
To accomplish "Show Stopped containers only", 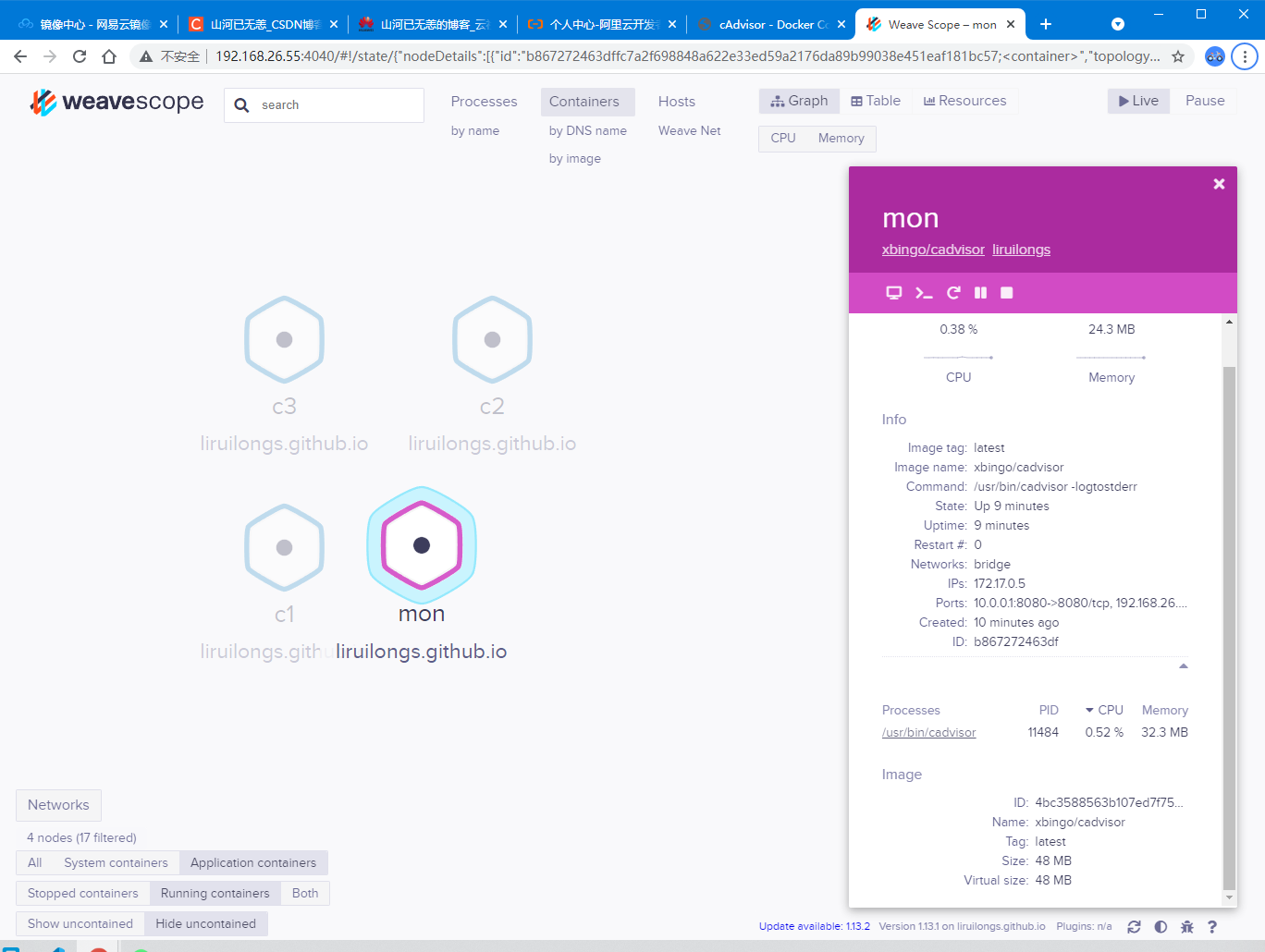I will click(83, 893).
